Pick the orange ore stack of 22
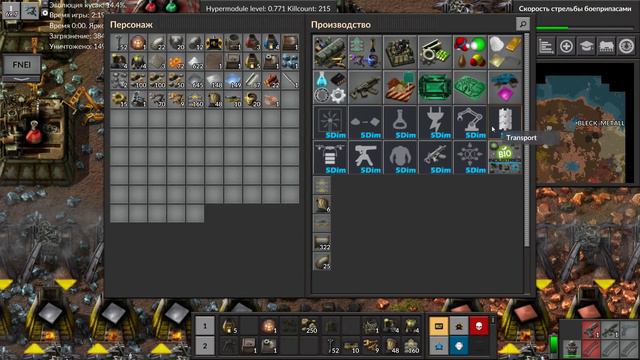Screen dimensions: 640x360 click(x=176, y=61)
